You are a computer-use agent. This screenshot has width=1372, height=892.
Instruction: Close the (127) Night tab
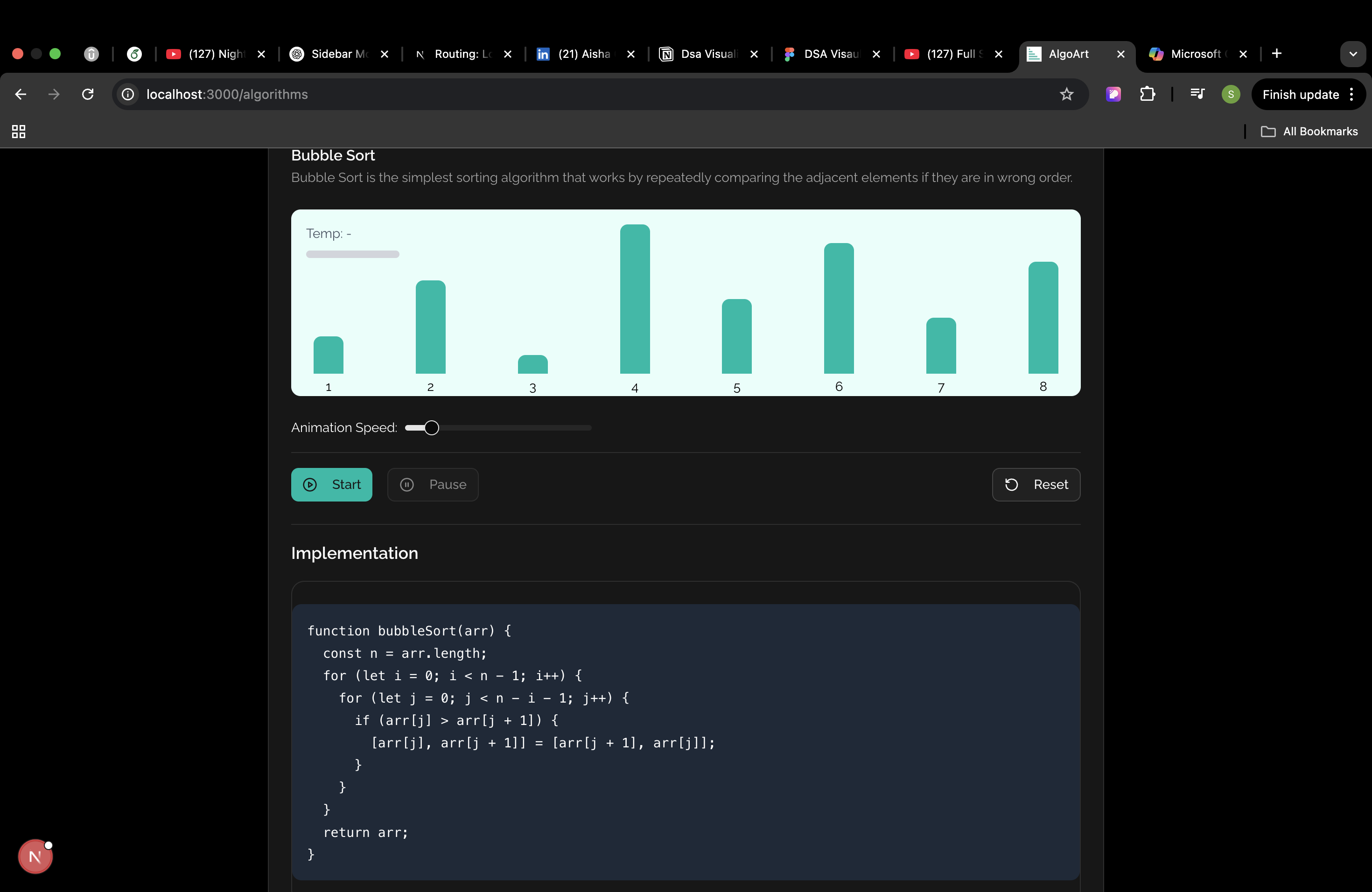pos(261,54)
